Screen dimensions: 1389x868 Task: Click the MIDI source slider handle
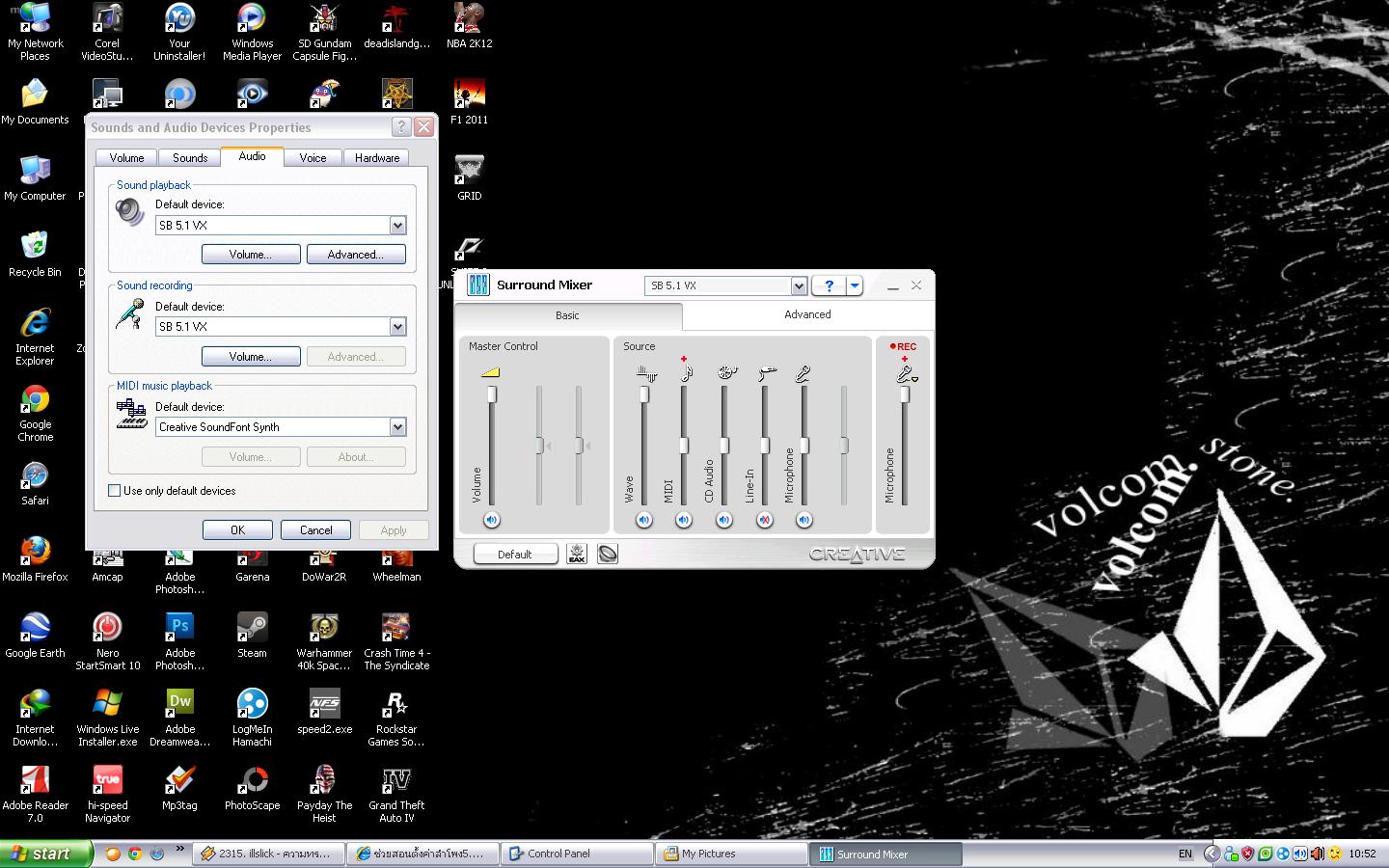[684, 446]
